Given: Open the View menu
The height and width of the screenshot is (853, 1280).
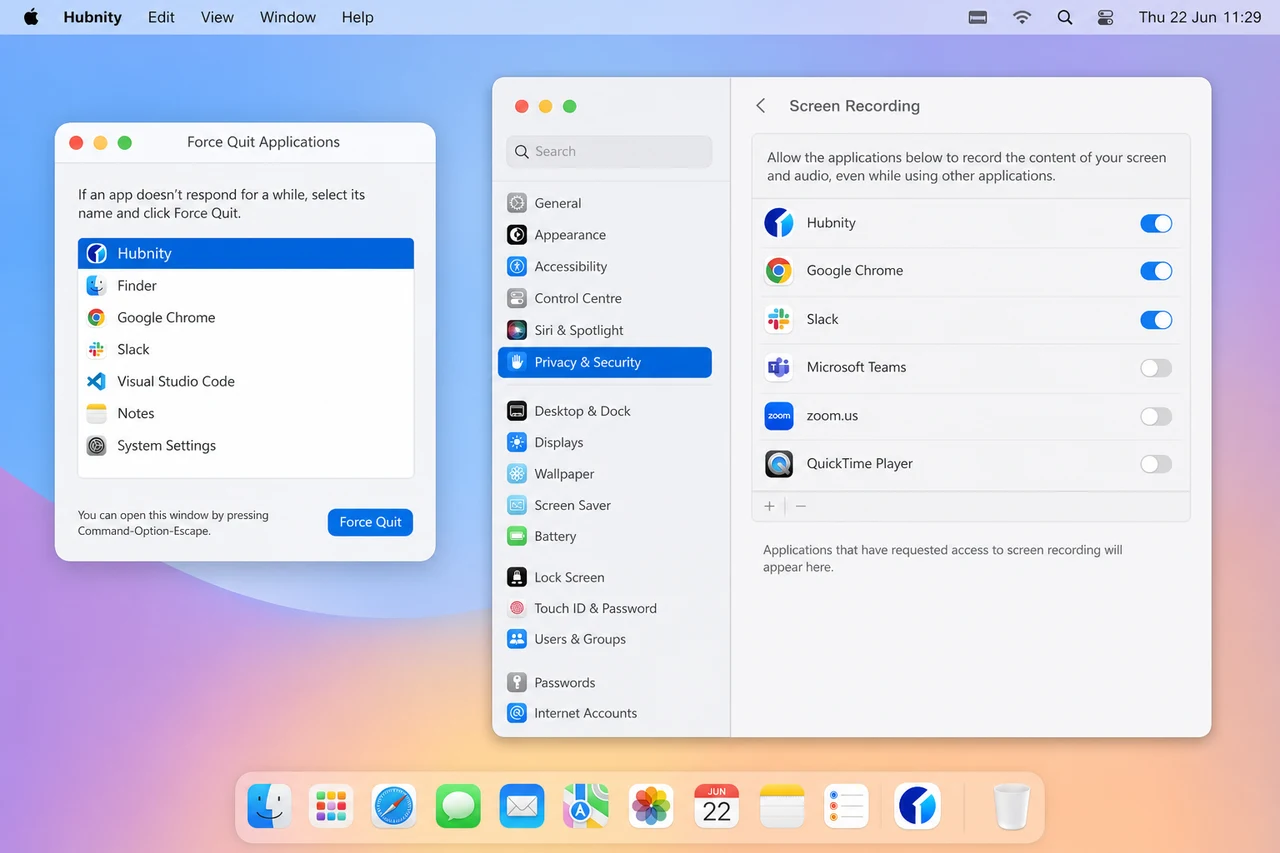Looking at the screenshot, I should [x=217, y=17].
